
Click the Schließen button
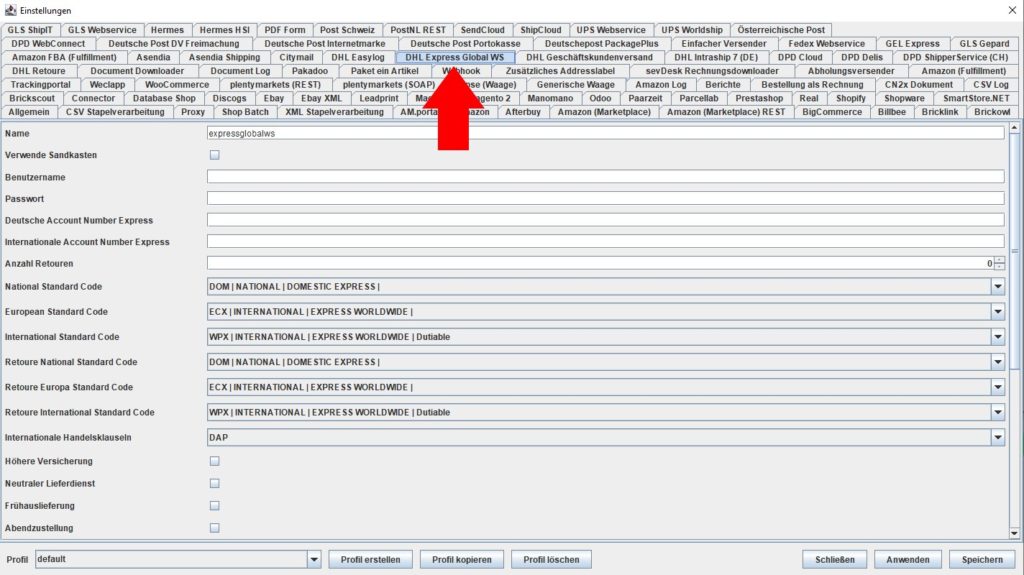[x=835, y=559]
